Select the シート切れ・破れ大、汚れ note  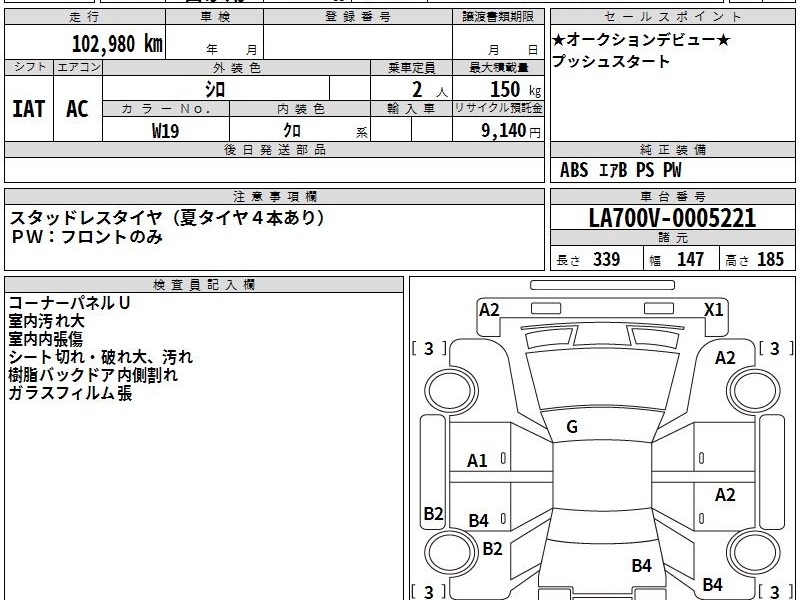tap(101, 357)
